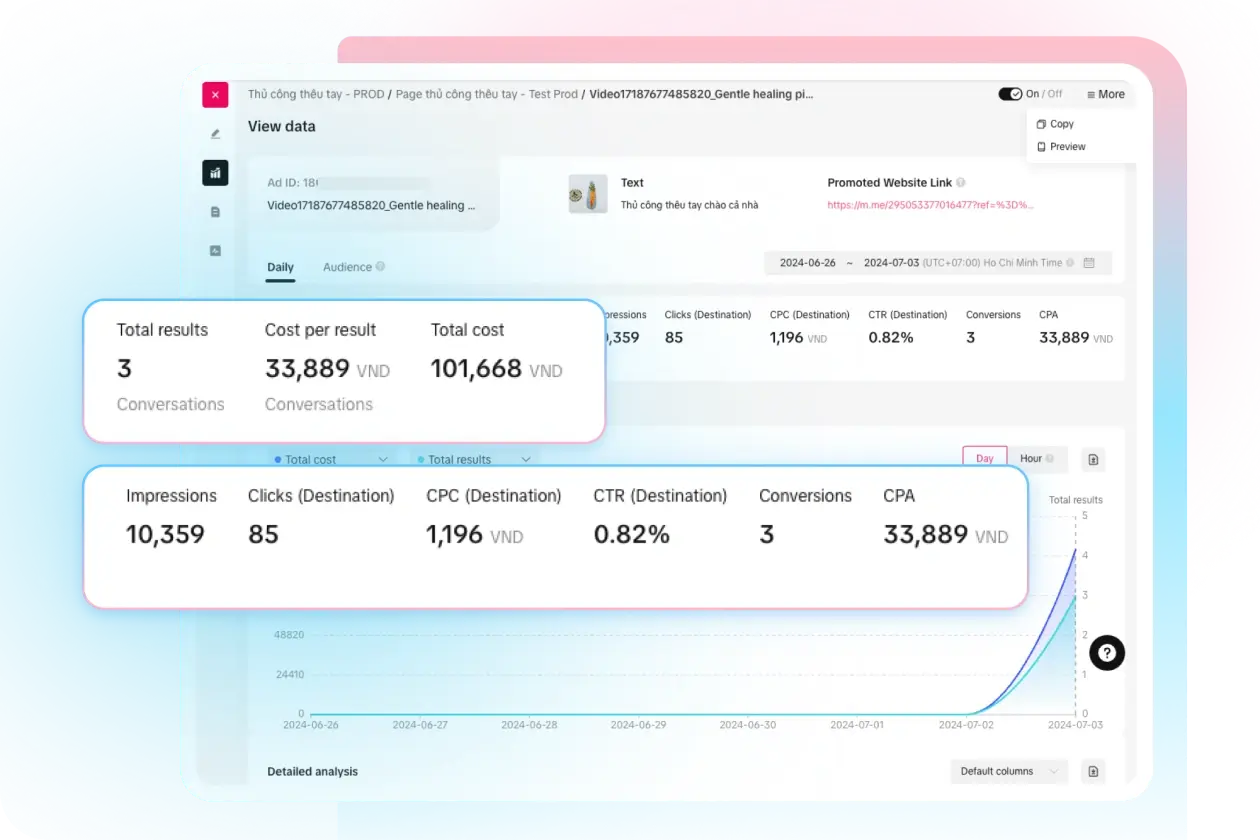Open the edit pencil icon in sidebar
Screen dimensions: 1260x840
(x=215, y=134)
